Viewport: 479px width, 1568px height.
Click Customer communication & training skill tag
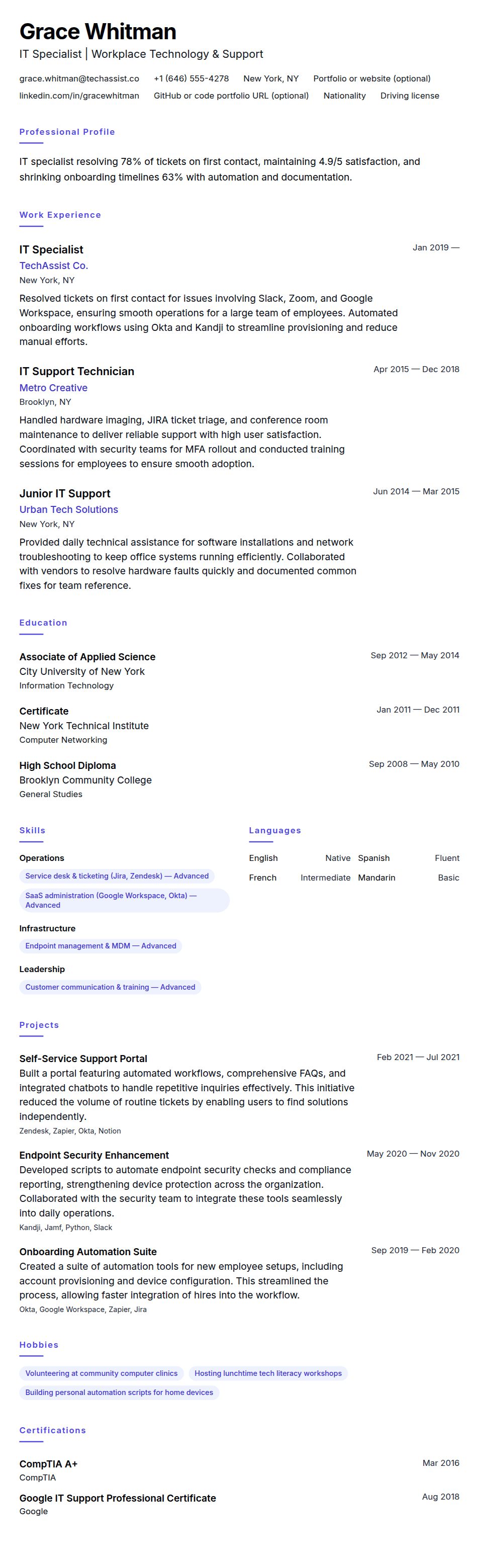point(110,987)
